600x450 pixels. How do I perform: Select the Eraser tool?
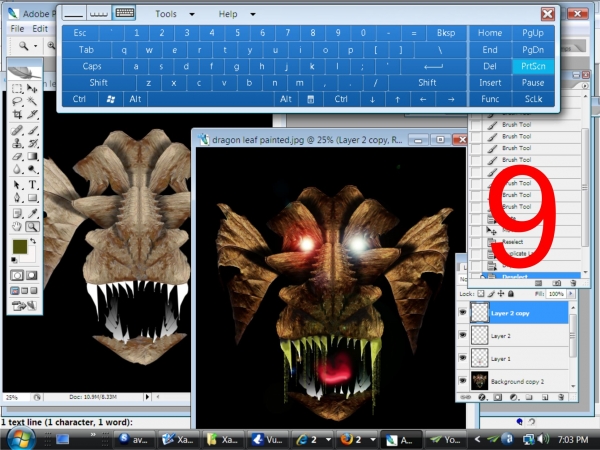pos(17,156)
